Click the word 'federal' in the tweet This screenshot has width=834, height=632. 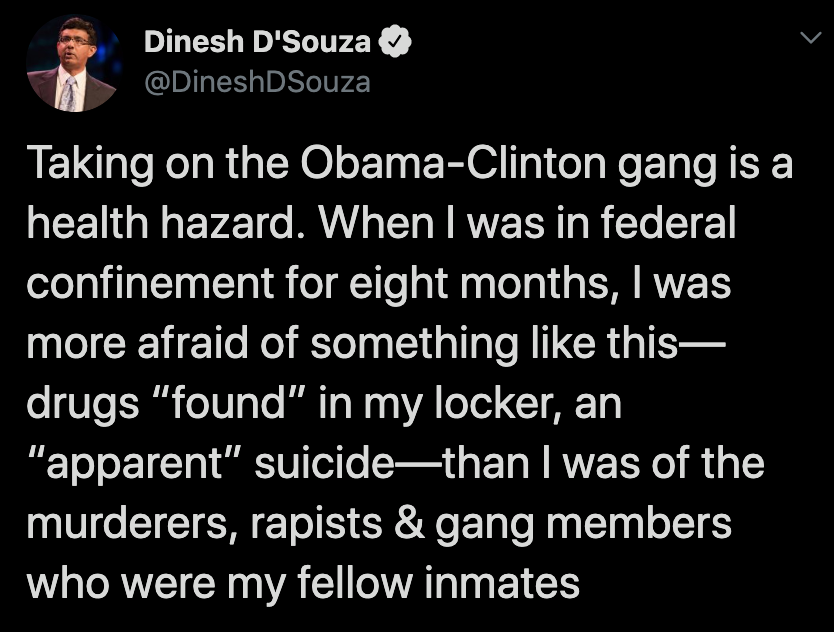669,222
